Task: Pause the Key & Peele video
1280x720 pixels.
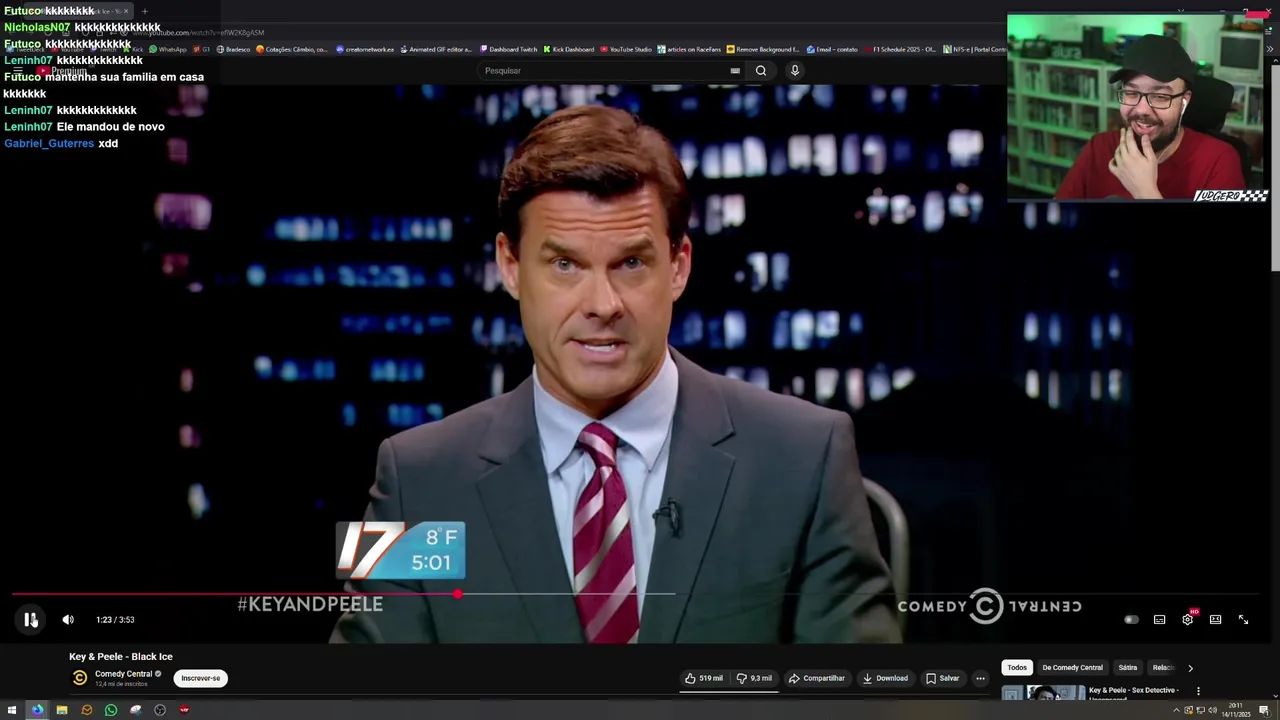Action: (x=30, y=619)
